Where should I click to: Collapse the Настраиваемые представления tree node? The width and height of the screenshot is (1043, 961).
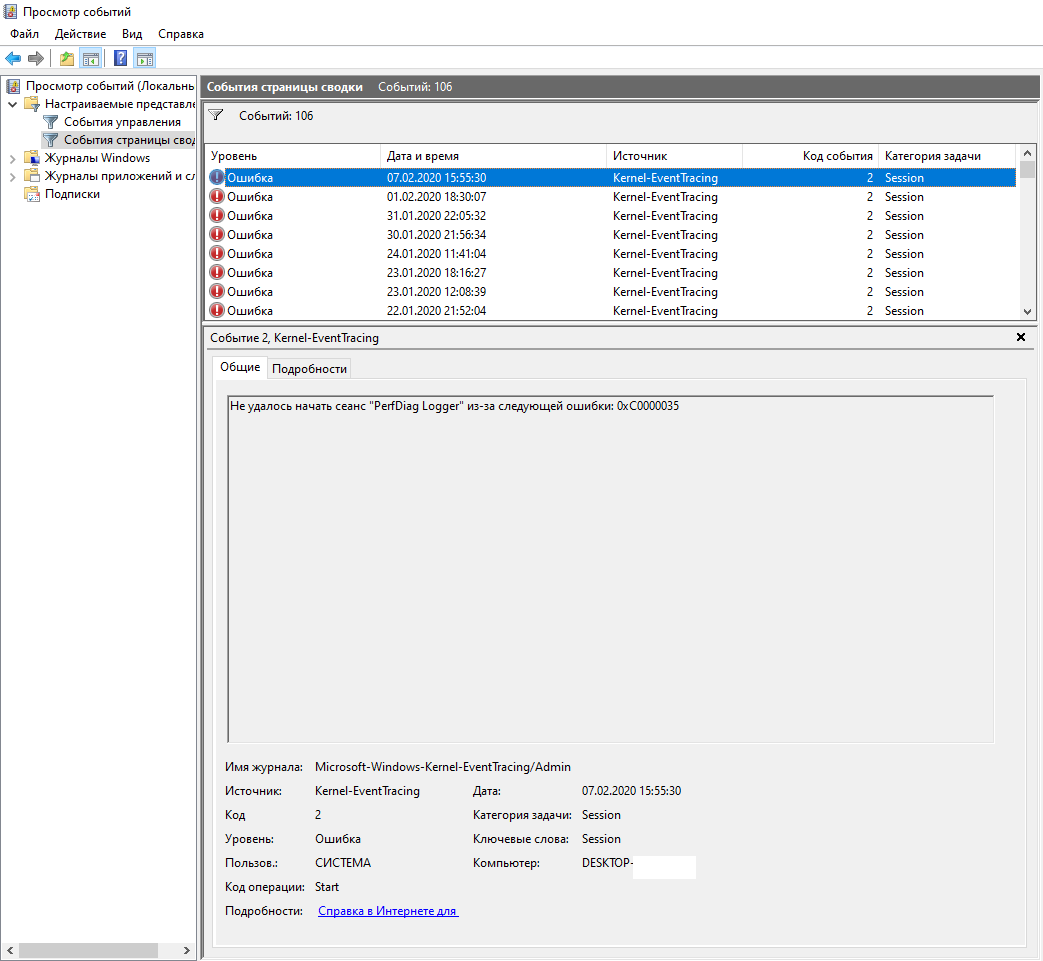point(13,104)
